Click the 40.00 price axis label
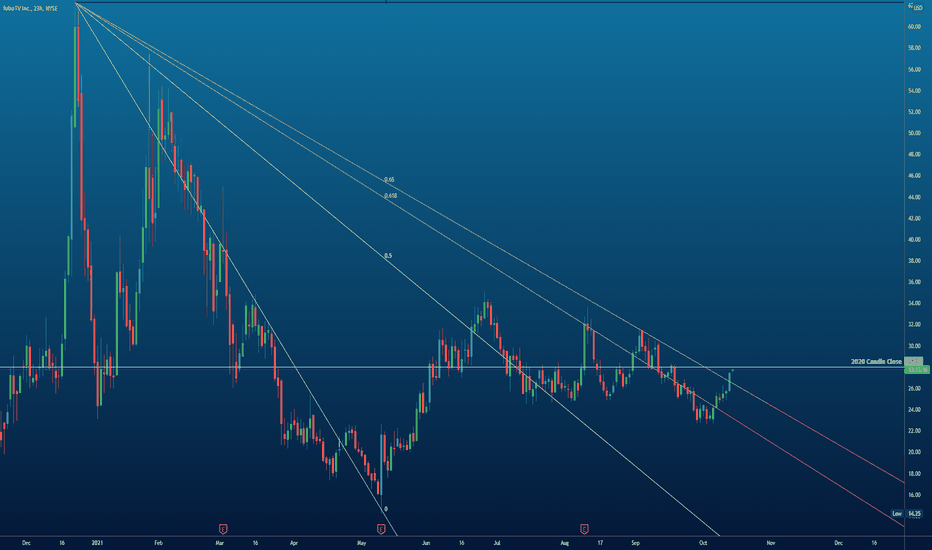 pos(914,240)
